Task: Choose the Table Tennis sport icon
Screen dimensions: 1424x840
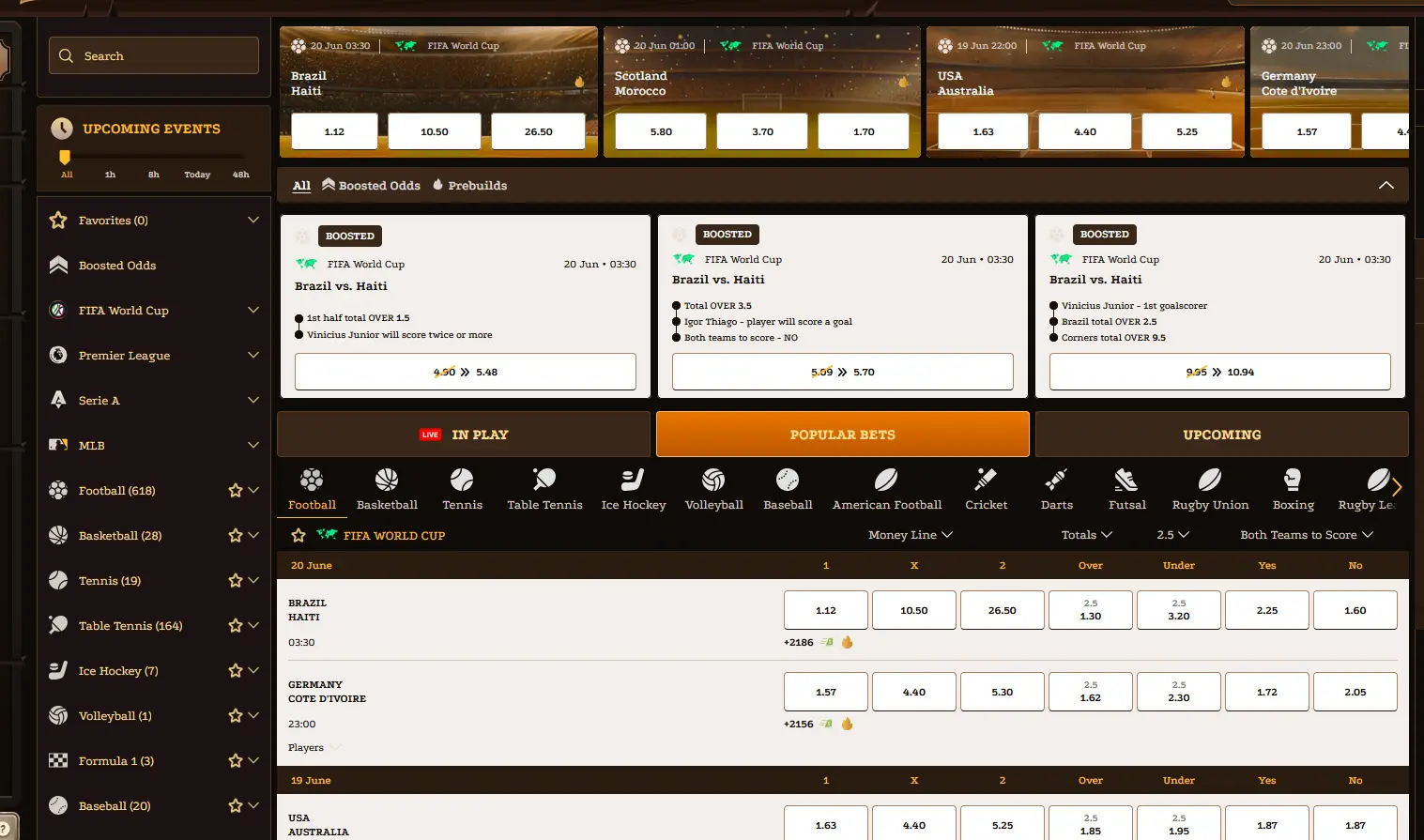Action: pyautogui.click(x=544, y=481)
